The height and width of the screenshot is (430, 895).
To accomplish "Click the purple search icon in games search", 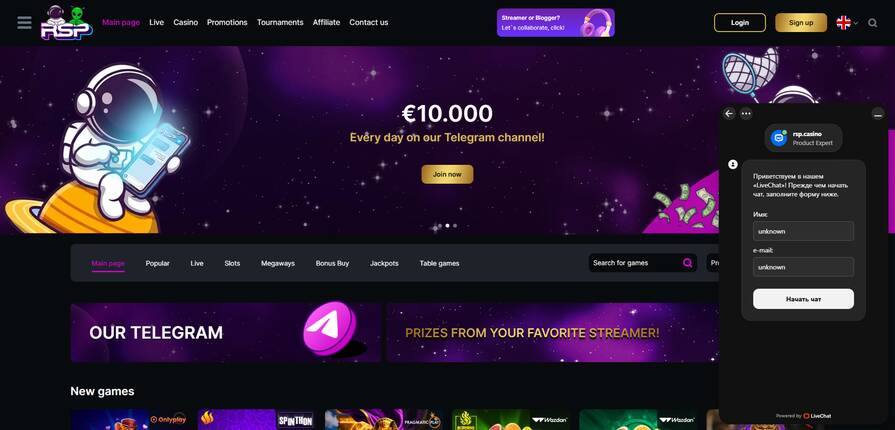I will (x=688, y=263).
